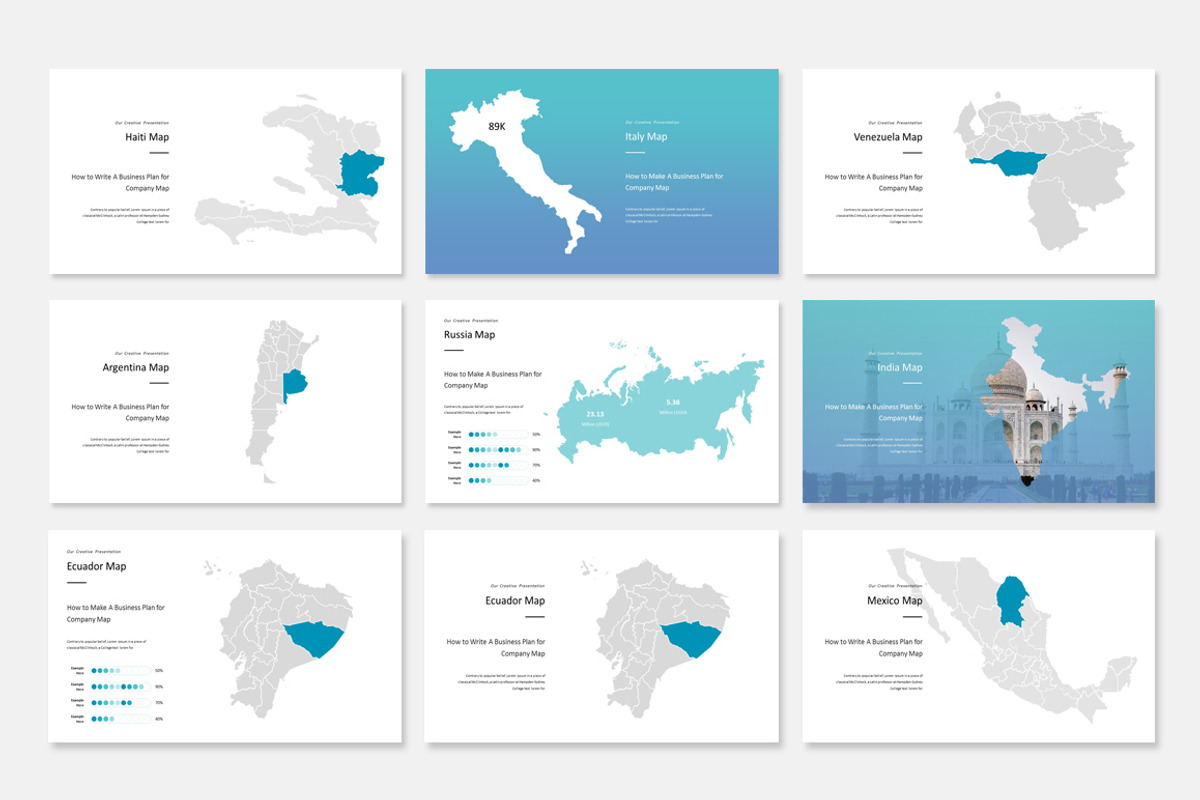The height and width of the screenshot is (800, 1200).
Task: Select the highlighted blue region on Venezuela map
Action: (x=1008, y=162)
